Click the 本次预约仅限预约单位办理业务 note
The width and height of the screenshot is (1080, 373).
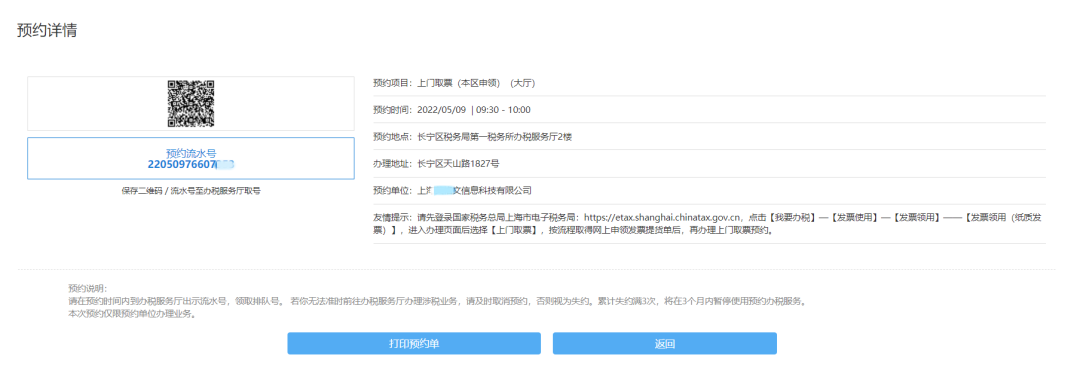(132, 315)
